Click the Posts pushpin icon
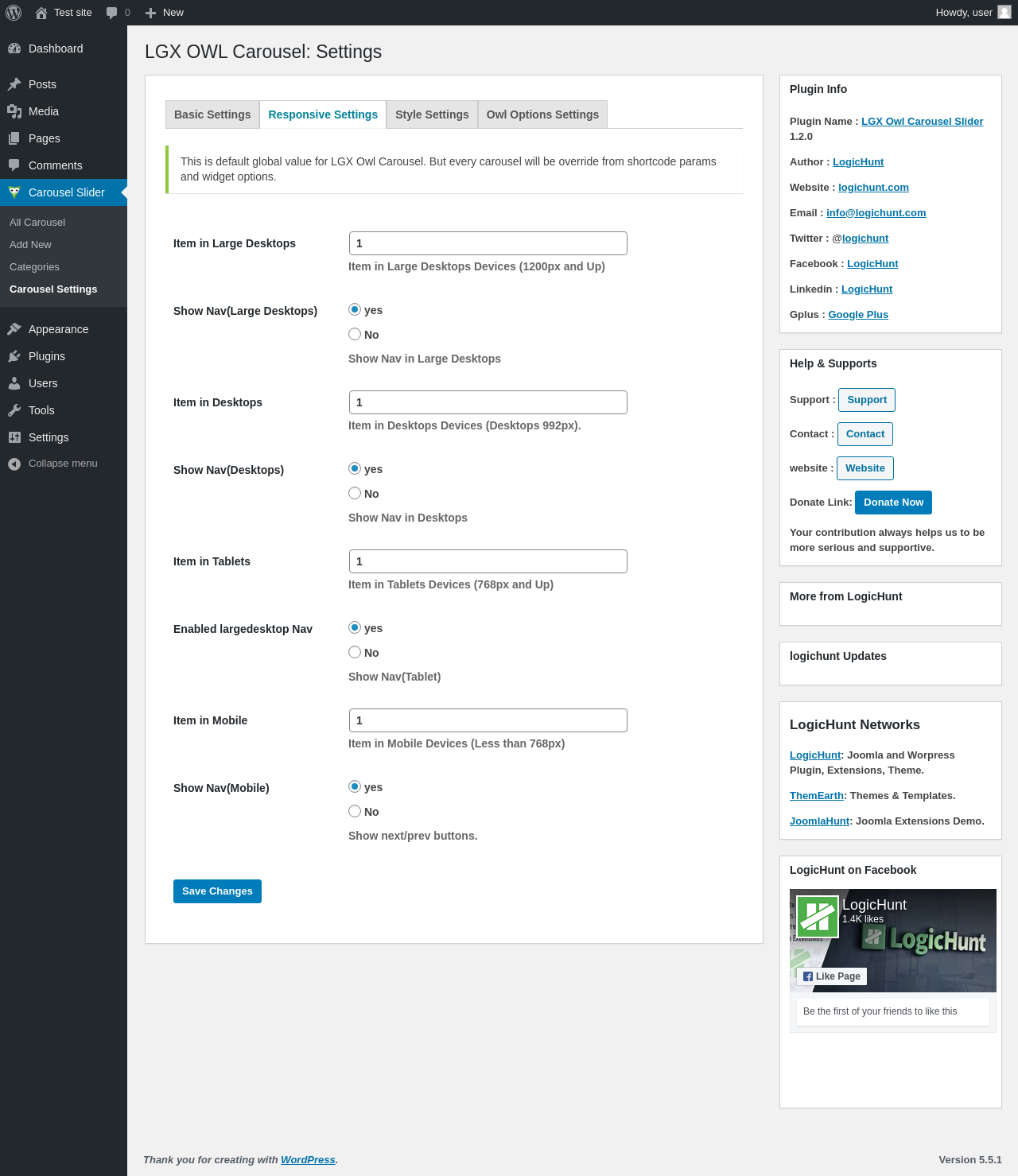 [x=14, y=84]
